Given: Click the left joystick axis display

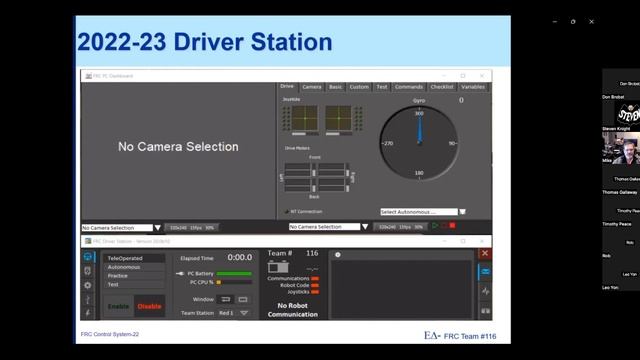Looking at the screenshot, I should pos(304,118).
